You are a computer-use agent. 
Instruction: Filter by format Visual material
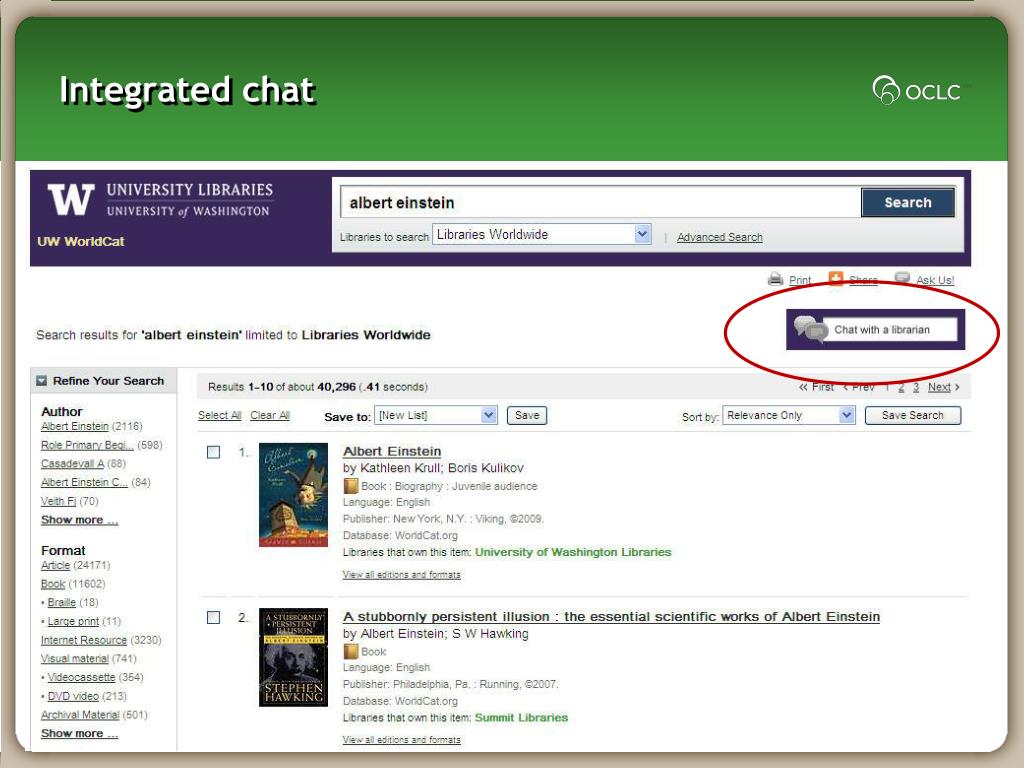click(x=74, y=658)
